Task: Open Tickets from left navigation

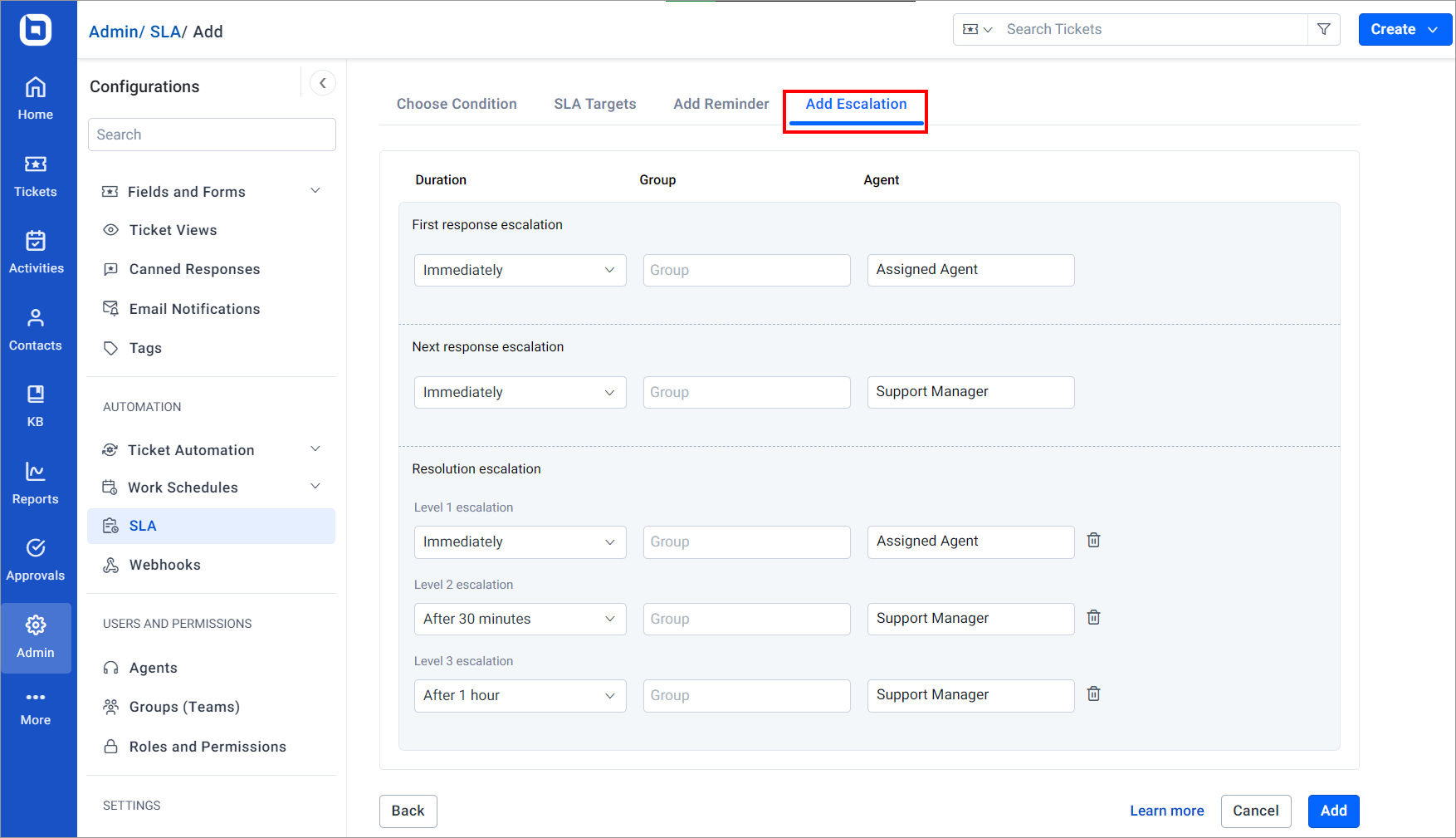Action: coord(36,176)
